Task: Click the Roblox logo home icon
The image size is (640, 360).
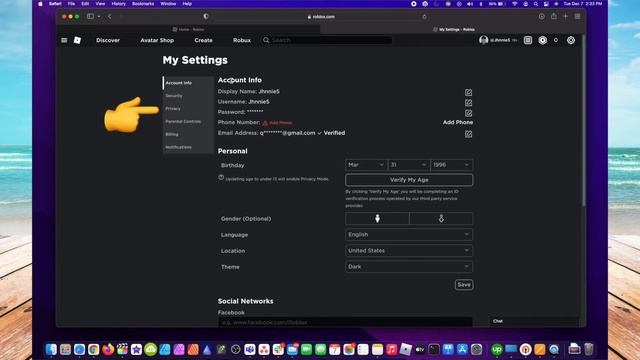Action: [77, 40]
